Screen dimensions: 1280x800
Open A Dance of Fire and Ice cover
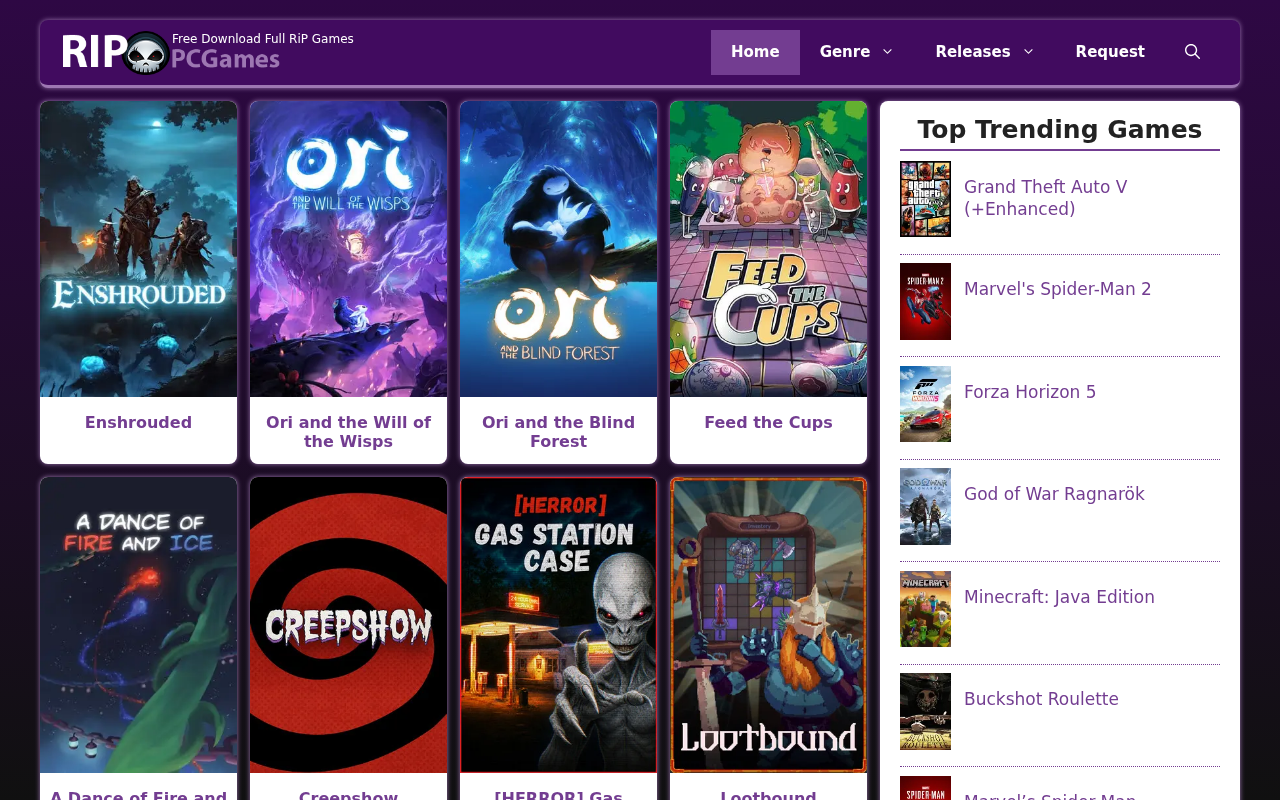139,625
